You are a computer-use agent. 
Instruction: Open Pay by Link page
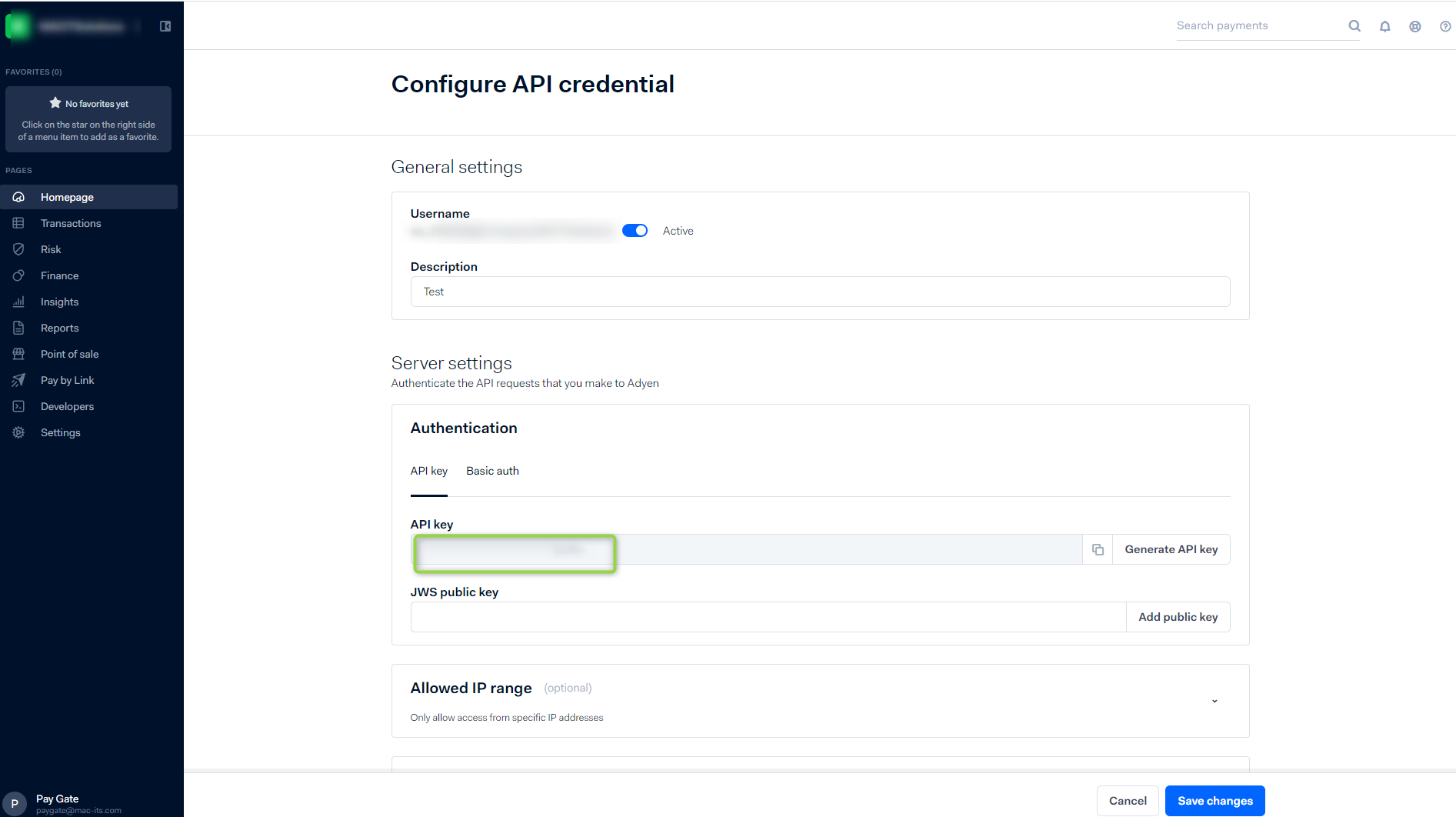[x=88, y=380]
